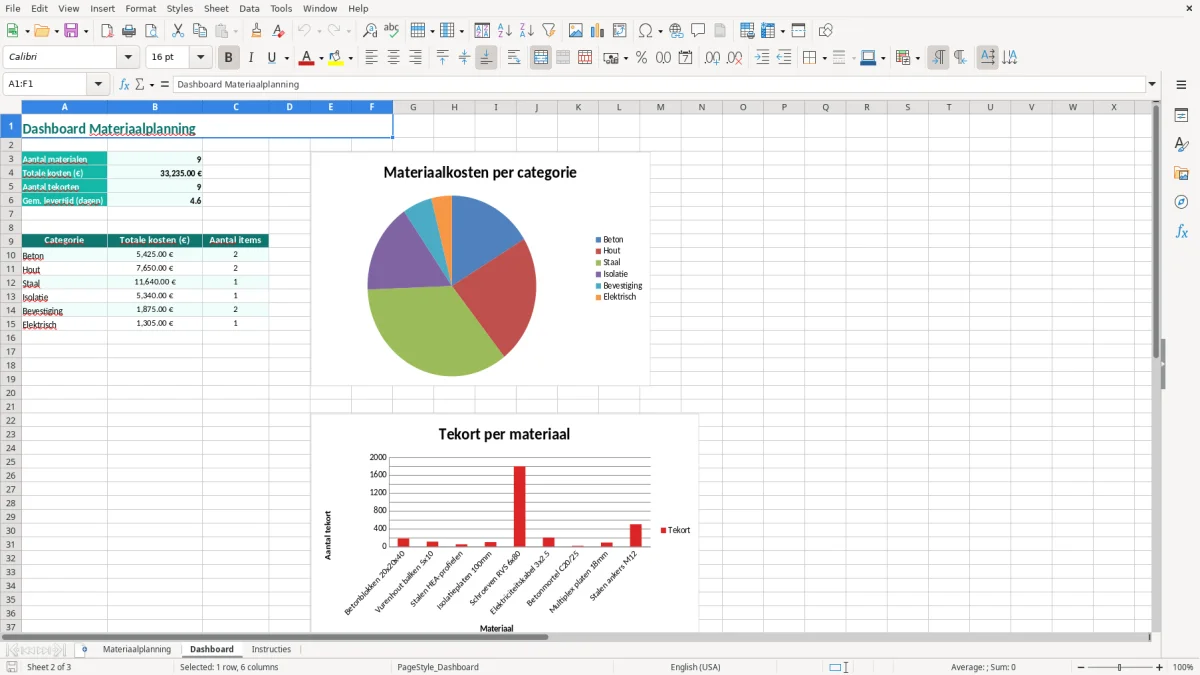
Task: Open the Function Wizard icon
Action: [124, 85]
